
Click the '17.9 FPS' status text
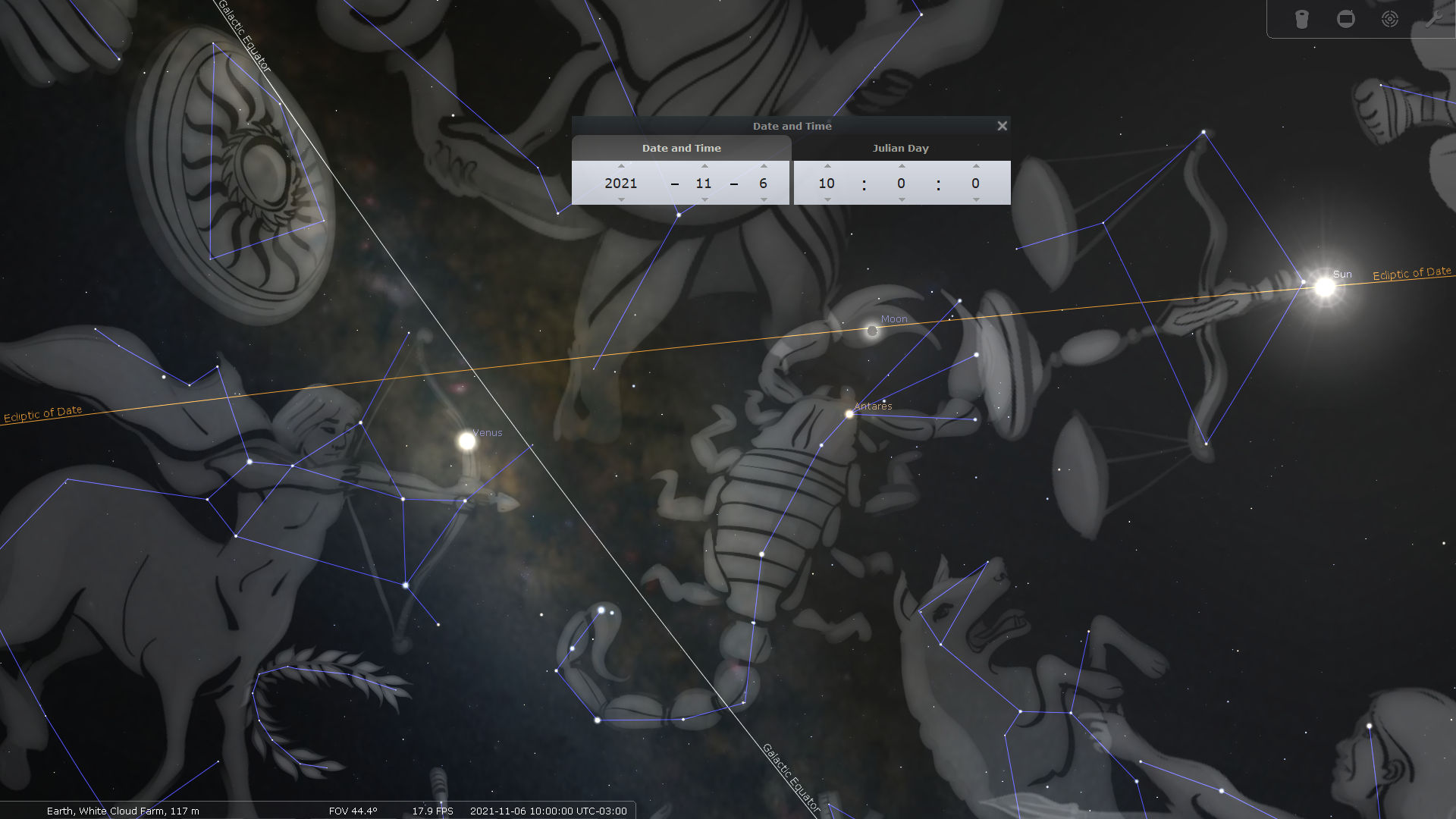pos(432,811)
